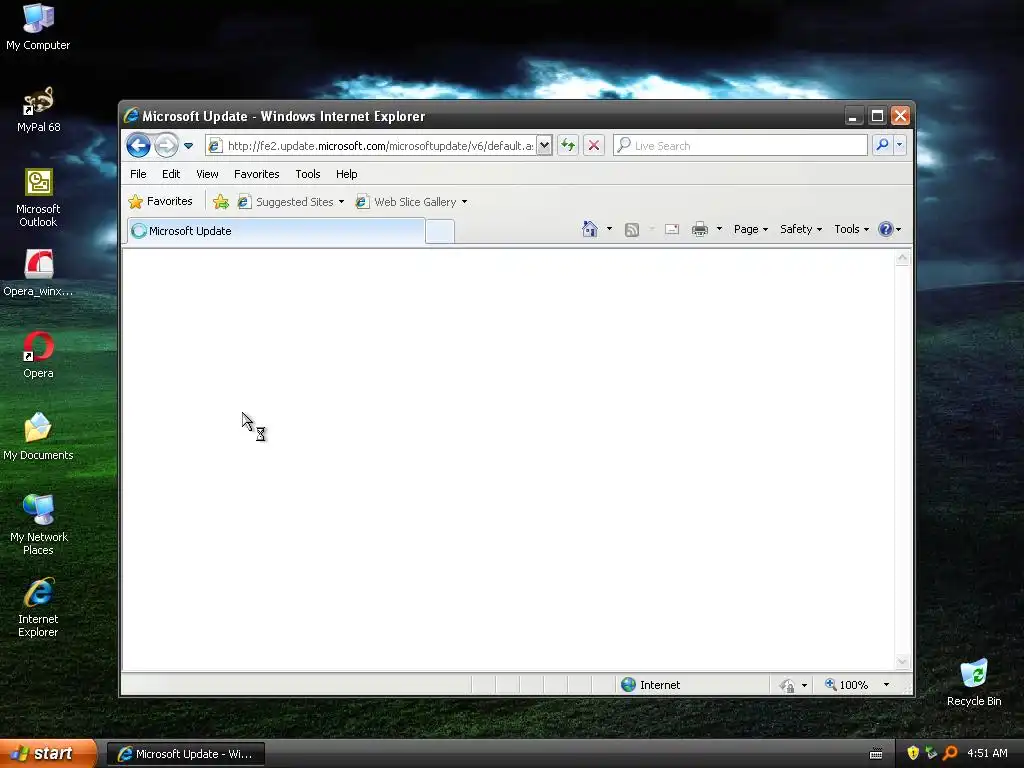
Task: Click the Read Mail envelope icon
Action: click(x=672, y=229)
